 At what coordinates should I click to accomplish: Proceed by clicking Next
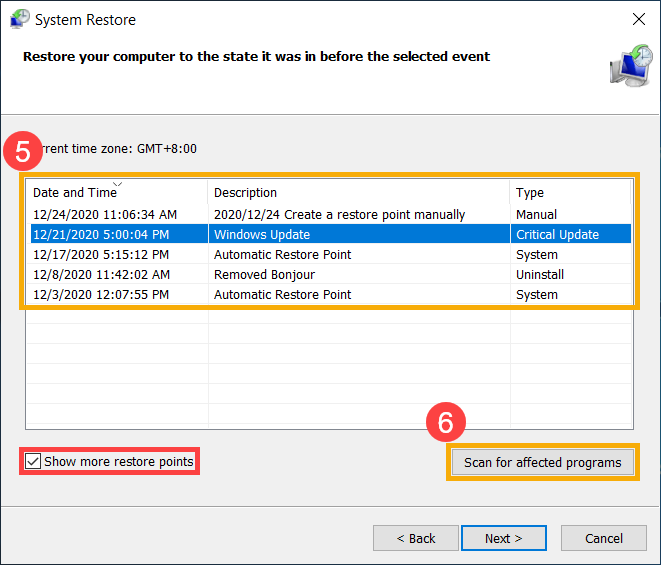point(504,538)
